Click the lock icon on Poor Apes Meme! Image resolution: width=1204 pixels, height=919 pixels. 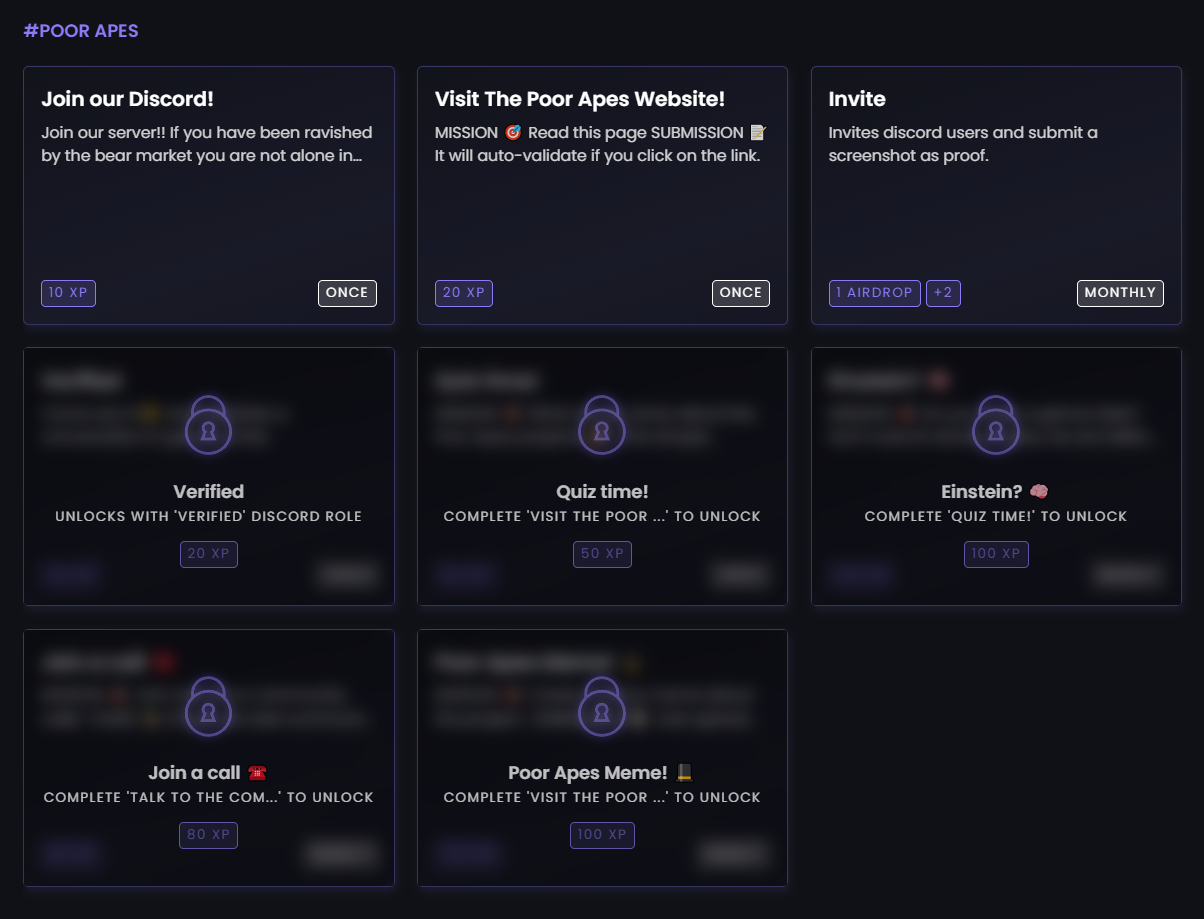click(602, 707)
